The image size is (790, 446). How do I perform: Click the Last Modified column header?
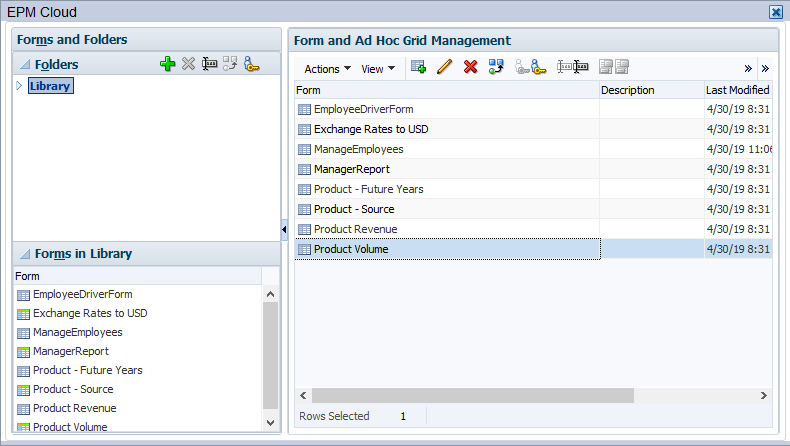(x=738, y=90)
